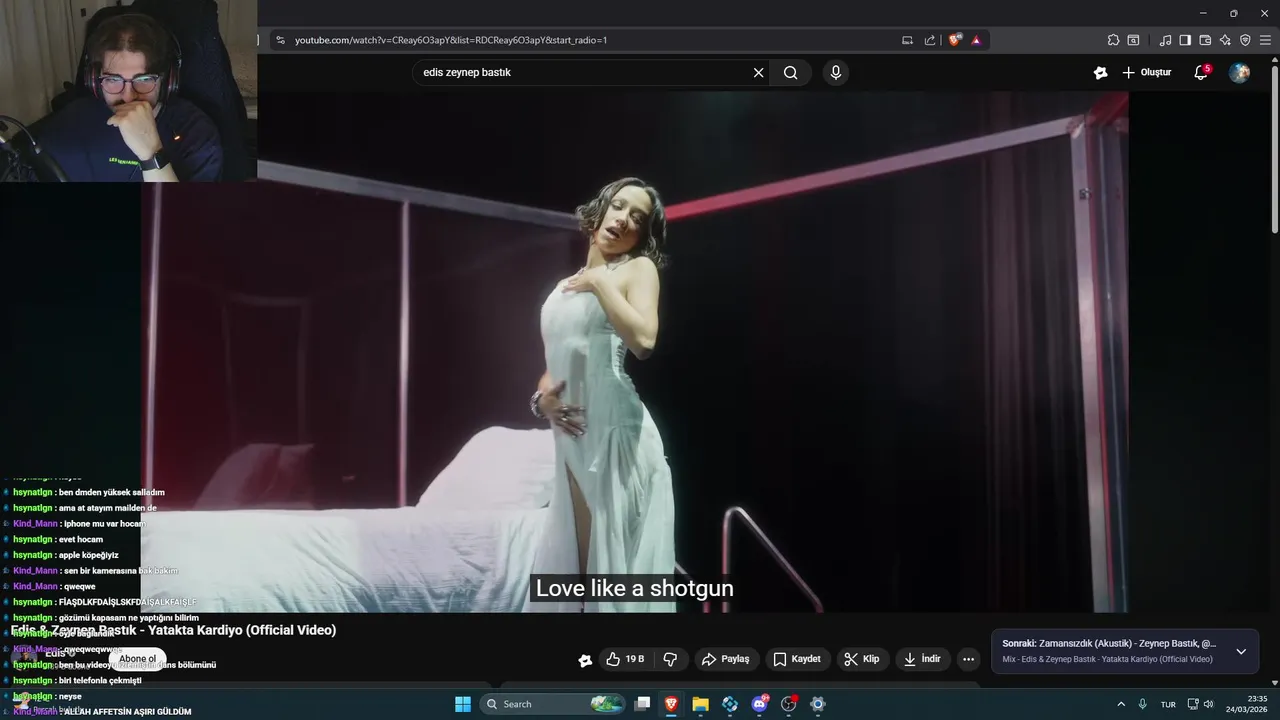
Task: Open Task View on the taskbar
Action: pyautogui.click(x=643, y=704)
